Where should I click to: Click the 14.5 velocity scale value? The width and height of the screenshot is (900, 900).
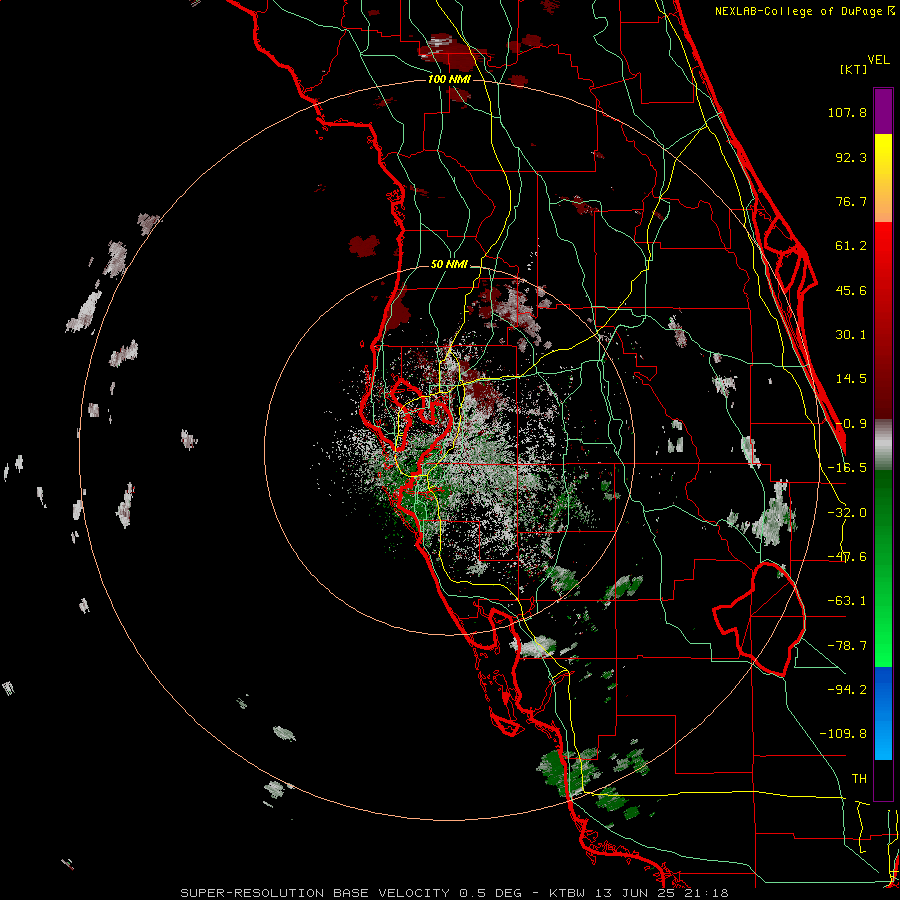[851, 379]
